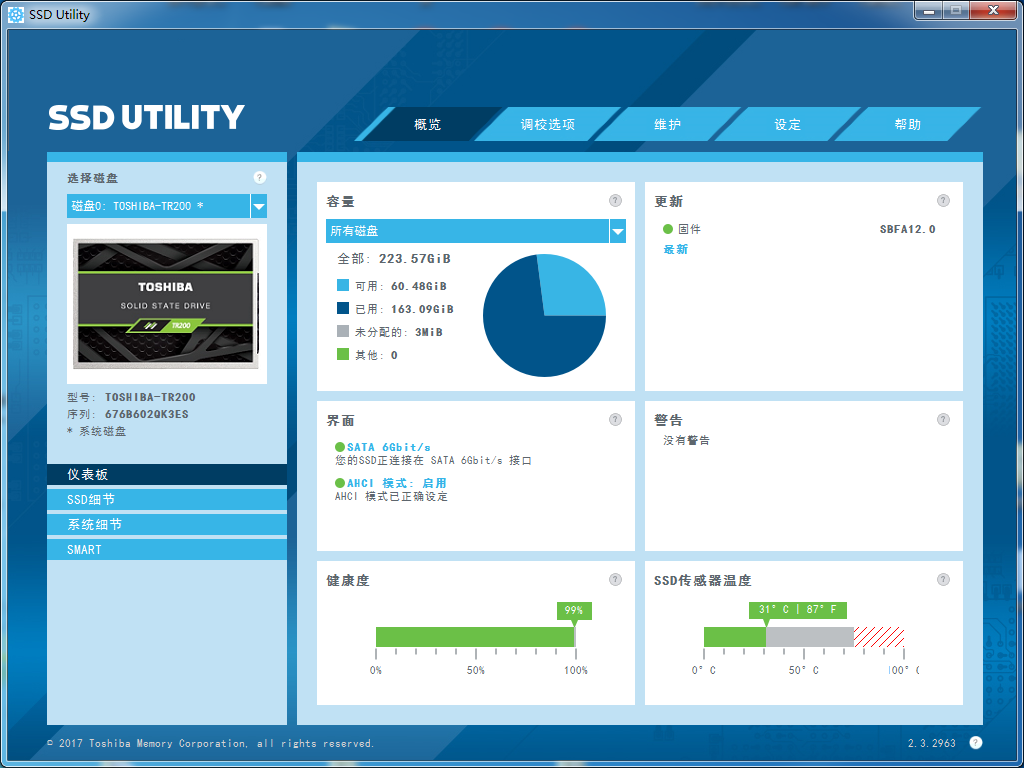Open the 维护 tab
Viewport: 1024px width, 768px height.
(667, 125)
